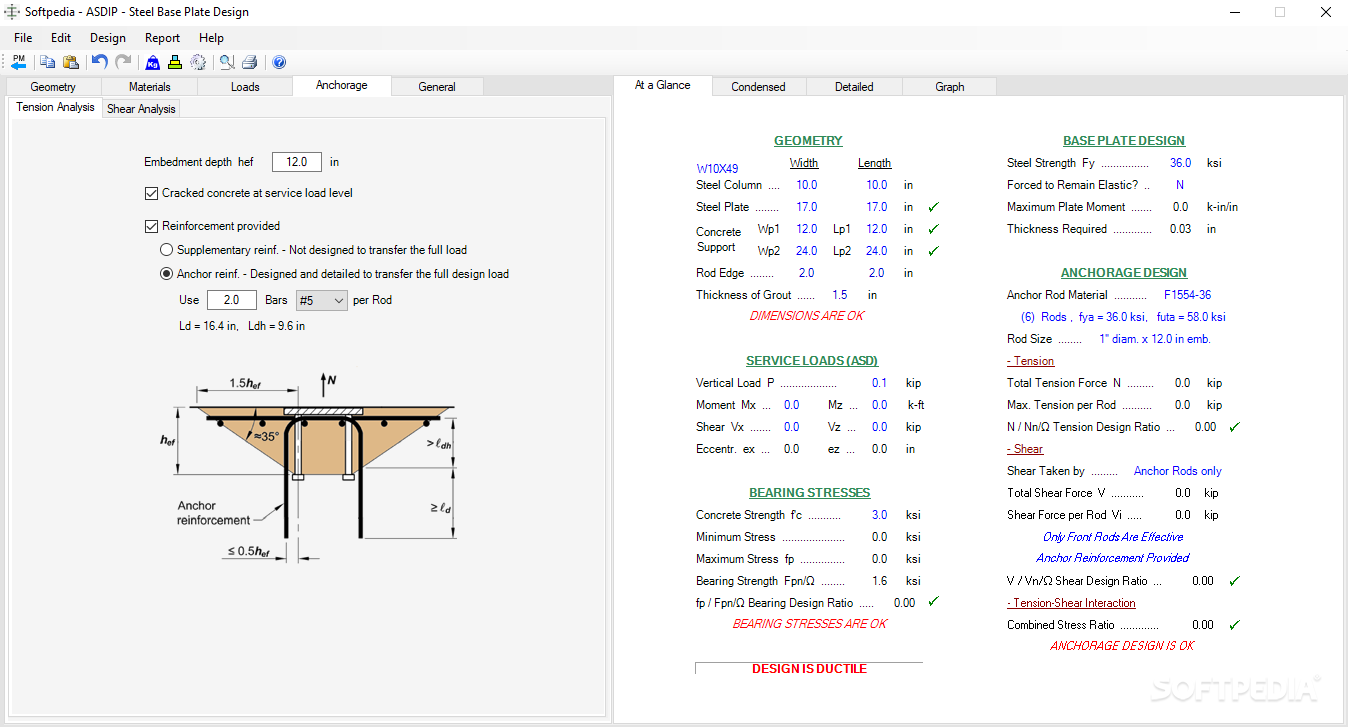
Task: Click the SERVICE LOADS (ASD) heading
Action: point(812,361)
